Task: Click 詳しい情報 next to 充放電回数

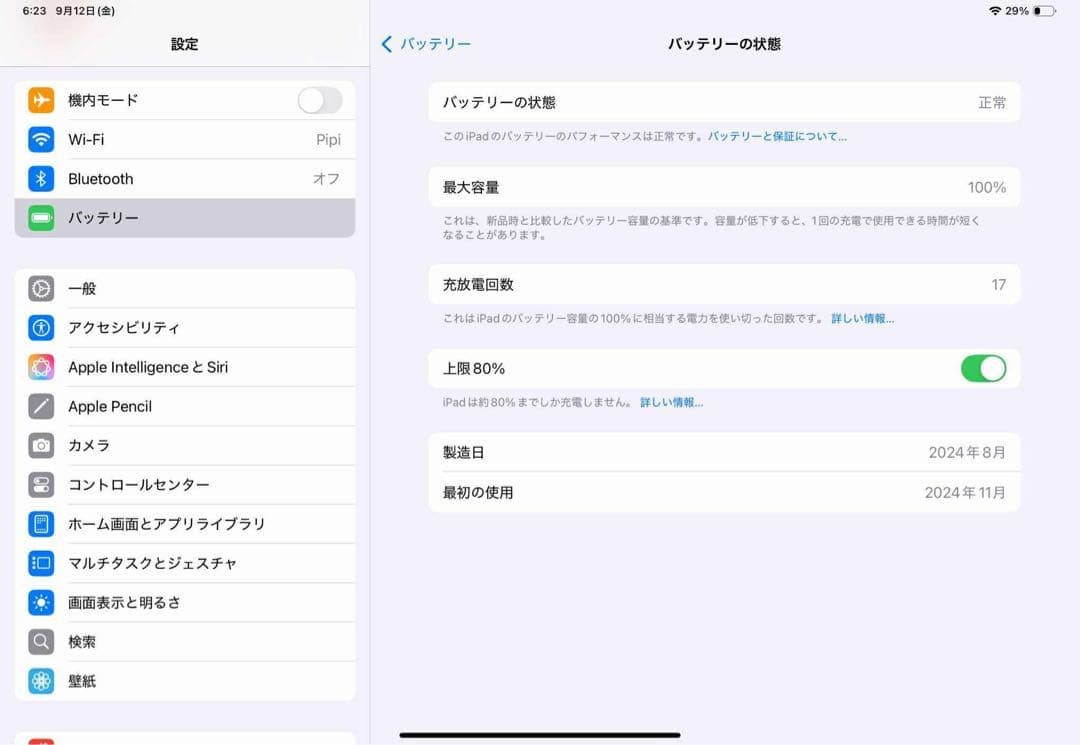Action: (862, 318)
